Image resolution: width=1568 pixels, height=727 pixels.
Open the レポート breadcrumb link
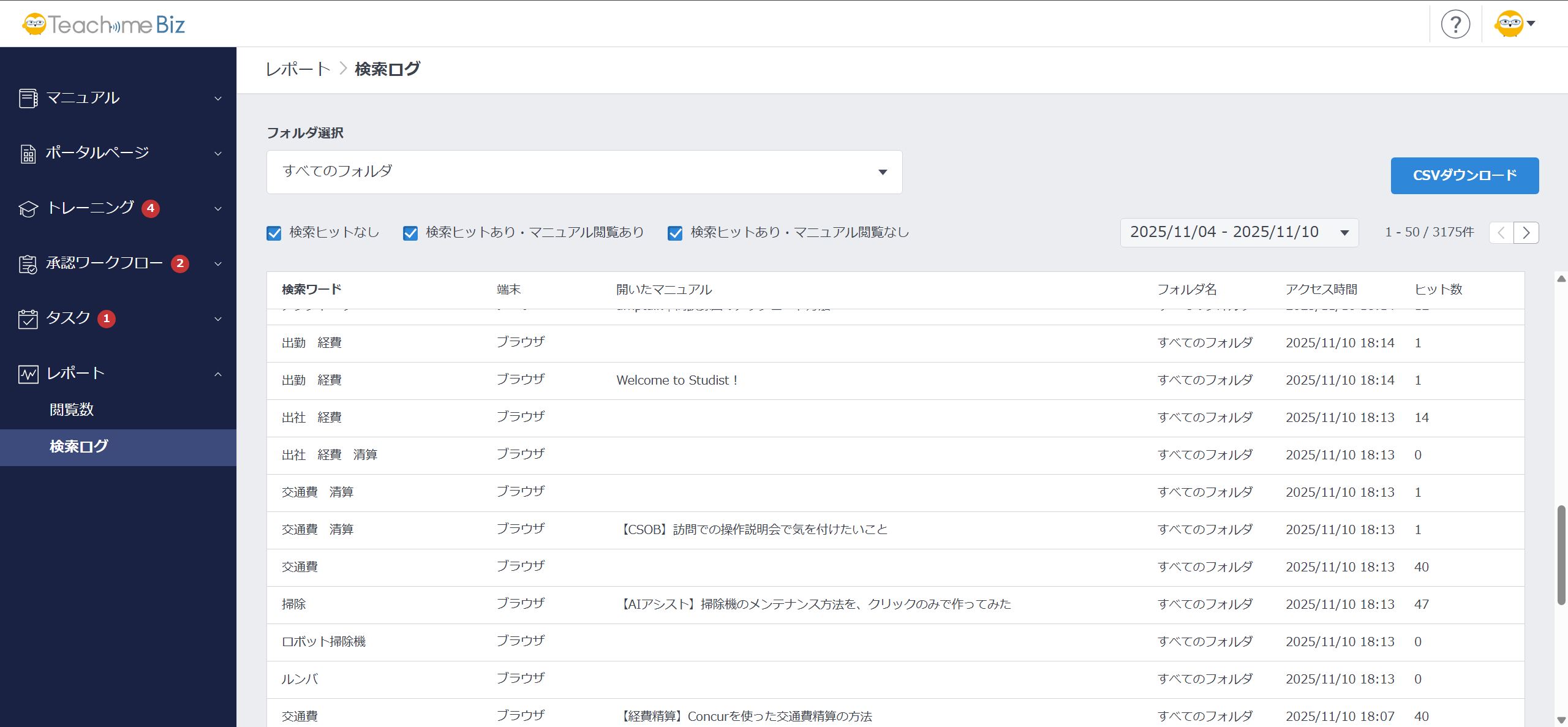coord(298,69)
